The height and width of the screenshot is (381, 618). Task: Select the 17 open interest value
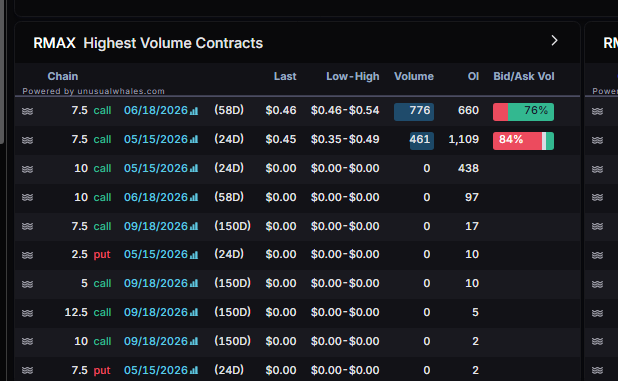click(472, 226)
